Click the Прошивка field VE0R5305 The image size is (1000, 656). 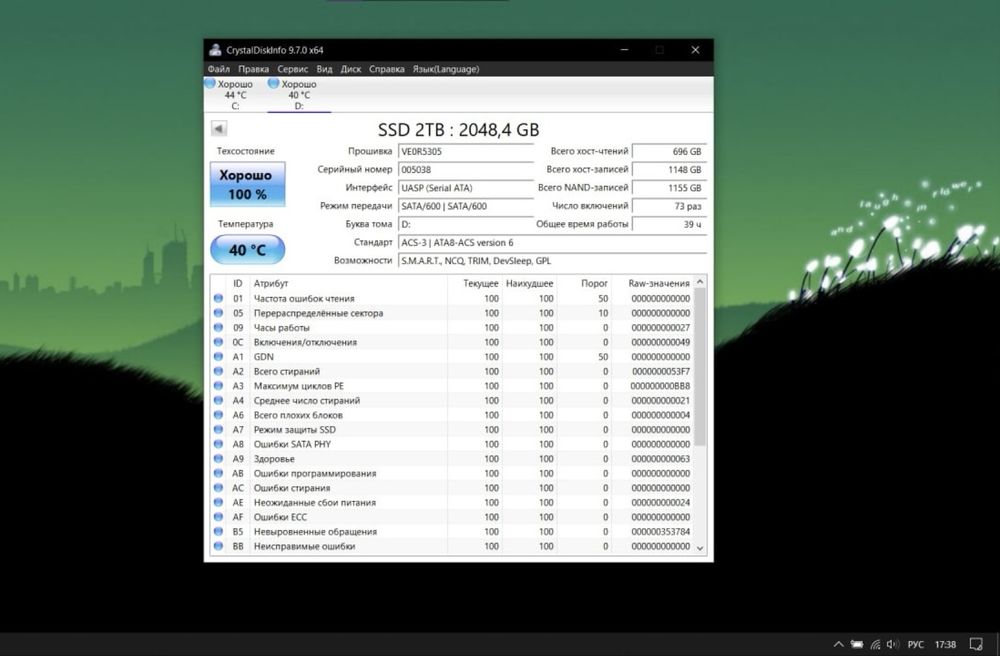466,152
